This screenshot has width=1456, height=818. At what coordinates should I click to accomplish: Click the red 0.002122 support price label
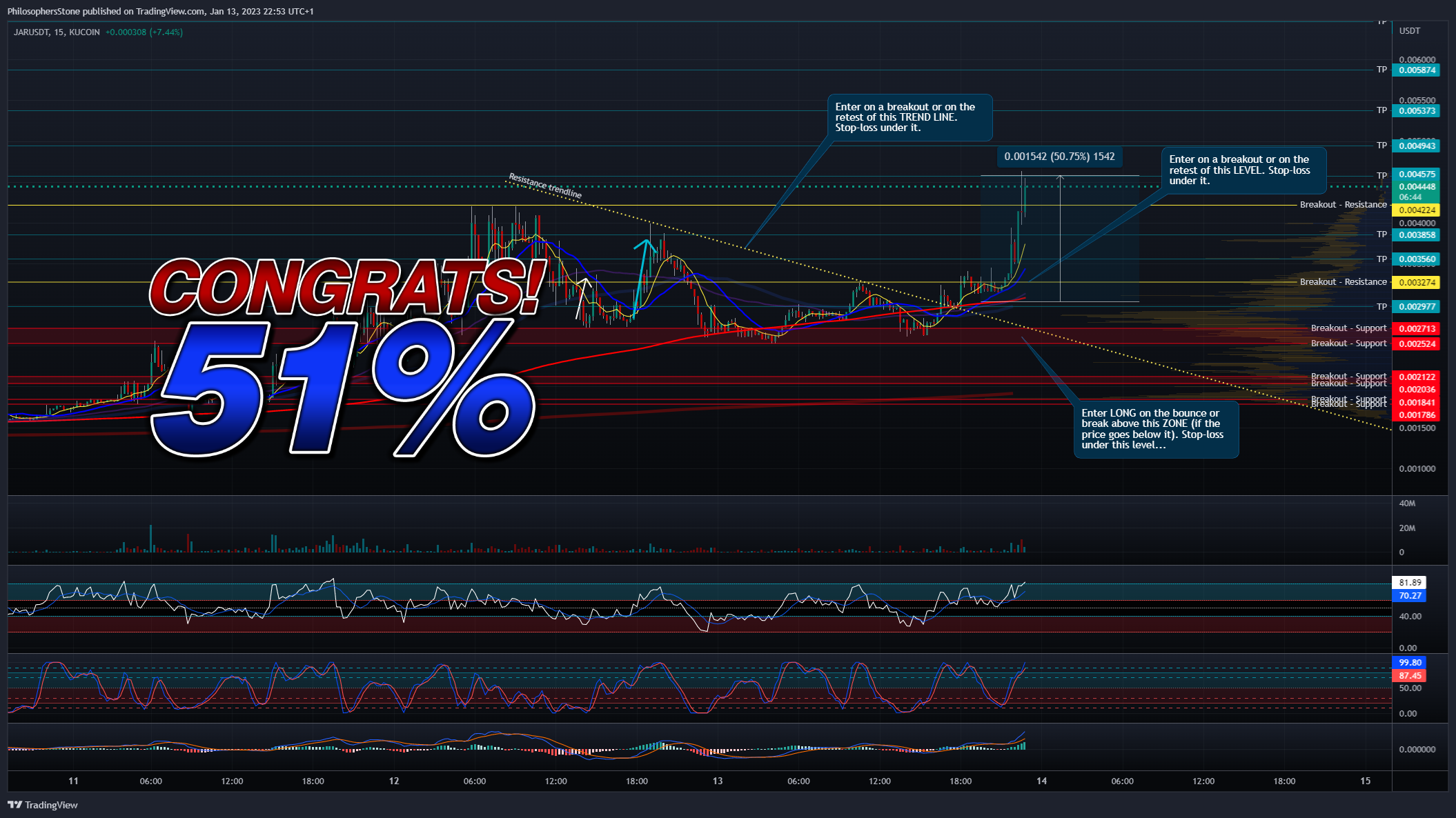pyautogui.click(x=1416, y=377)
